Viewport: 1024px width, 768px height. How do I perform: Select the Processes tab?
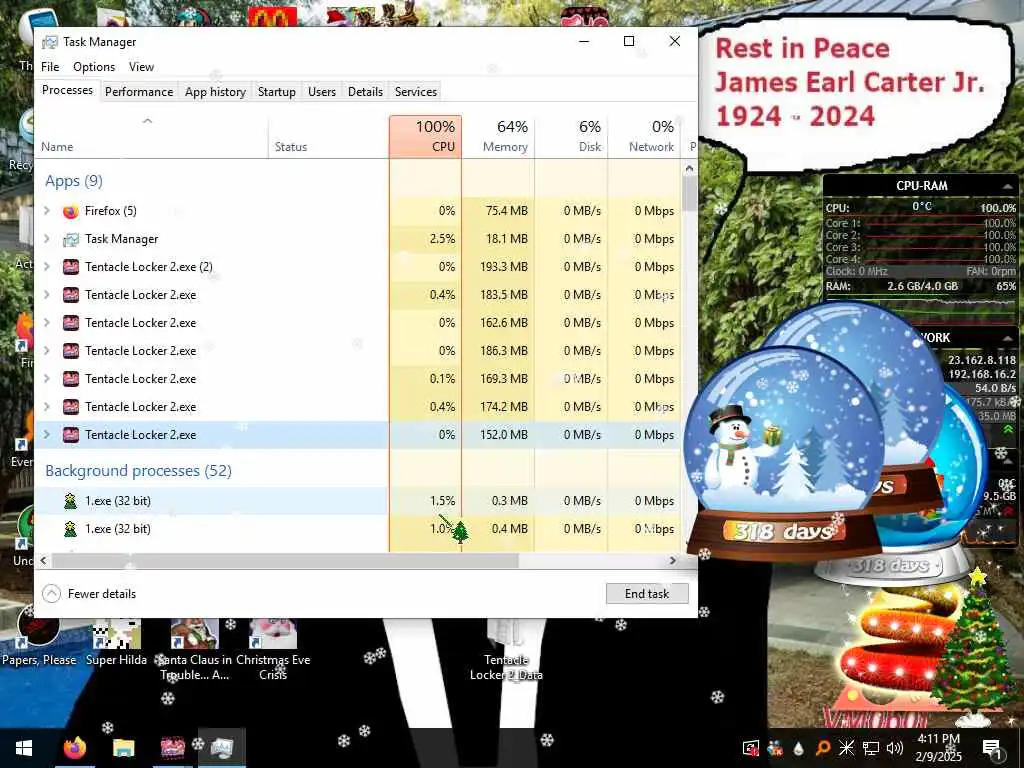[x=67, y=90]
